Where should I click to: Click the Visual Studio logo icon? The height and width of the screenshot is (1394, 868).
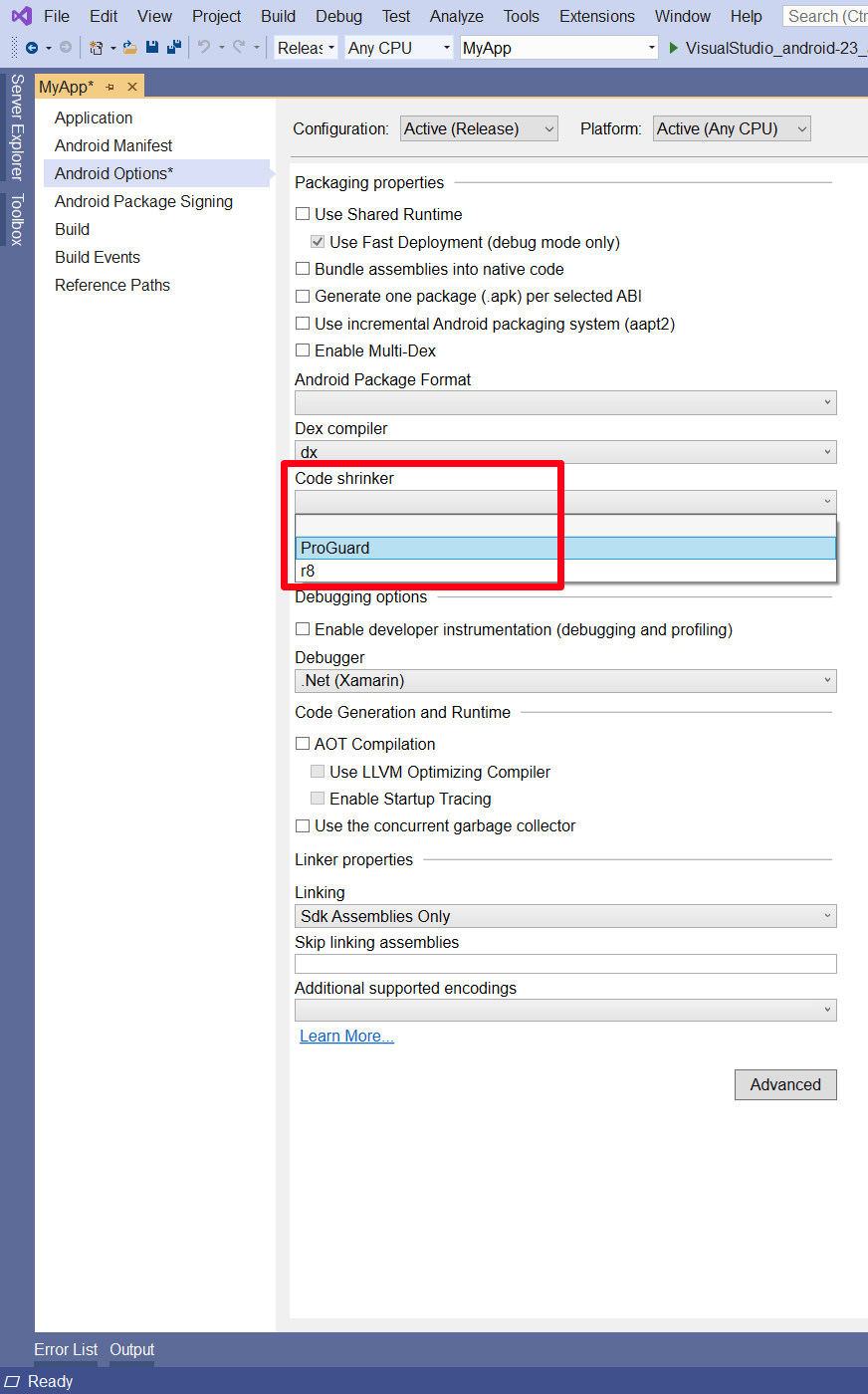21,16
